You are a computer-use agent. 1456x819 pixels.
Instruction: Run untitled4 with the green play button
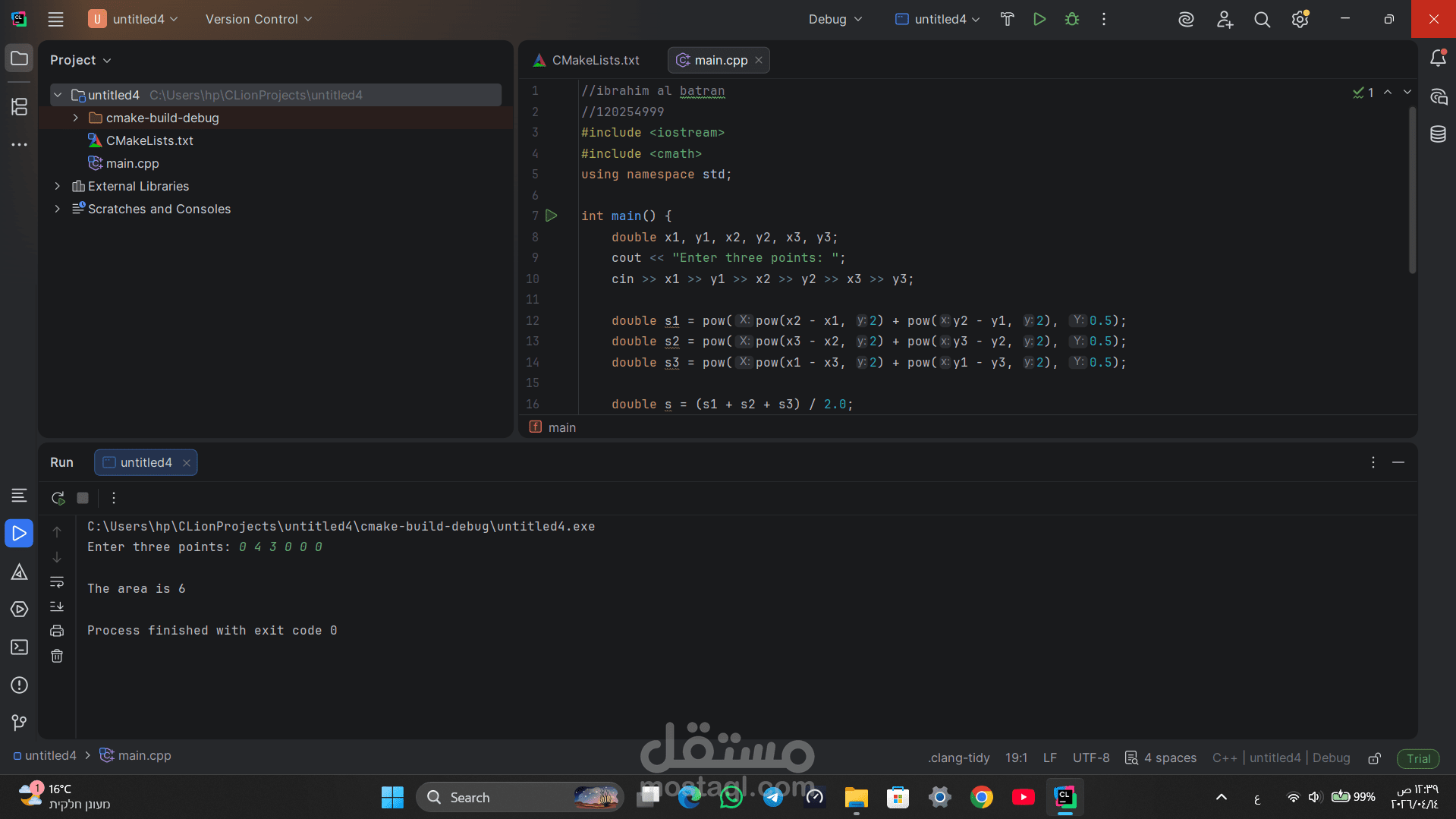[x=1039, y=19]
